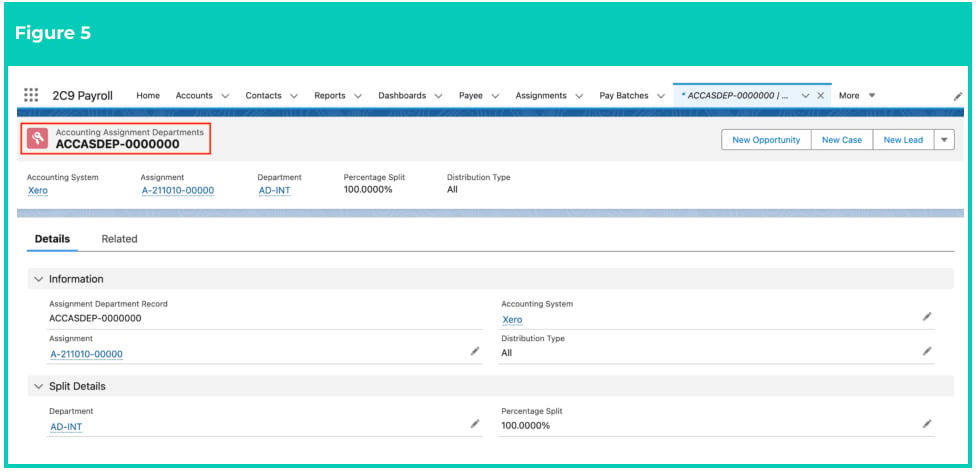This screenshot has width=976, height=472.
Task: Click the New Lead button
Action: pos(903,139)
